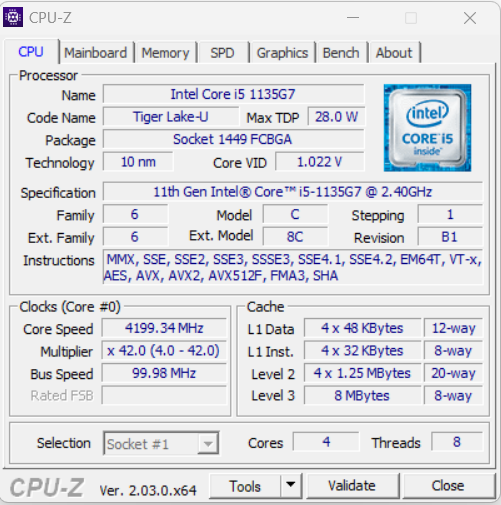Click the Validate button
501x505 pixels.
point(352,486)
